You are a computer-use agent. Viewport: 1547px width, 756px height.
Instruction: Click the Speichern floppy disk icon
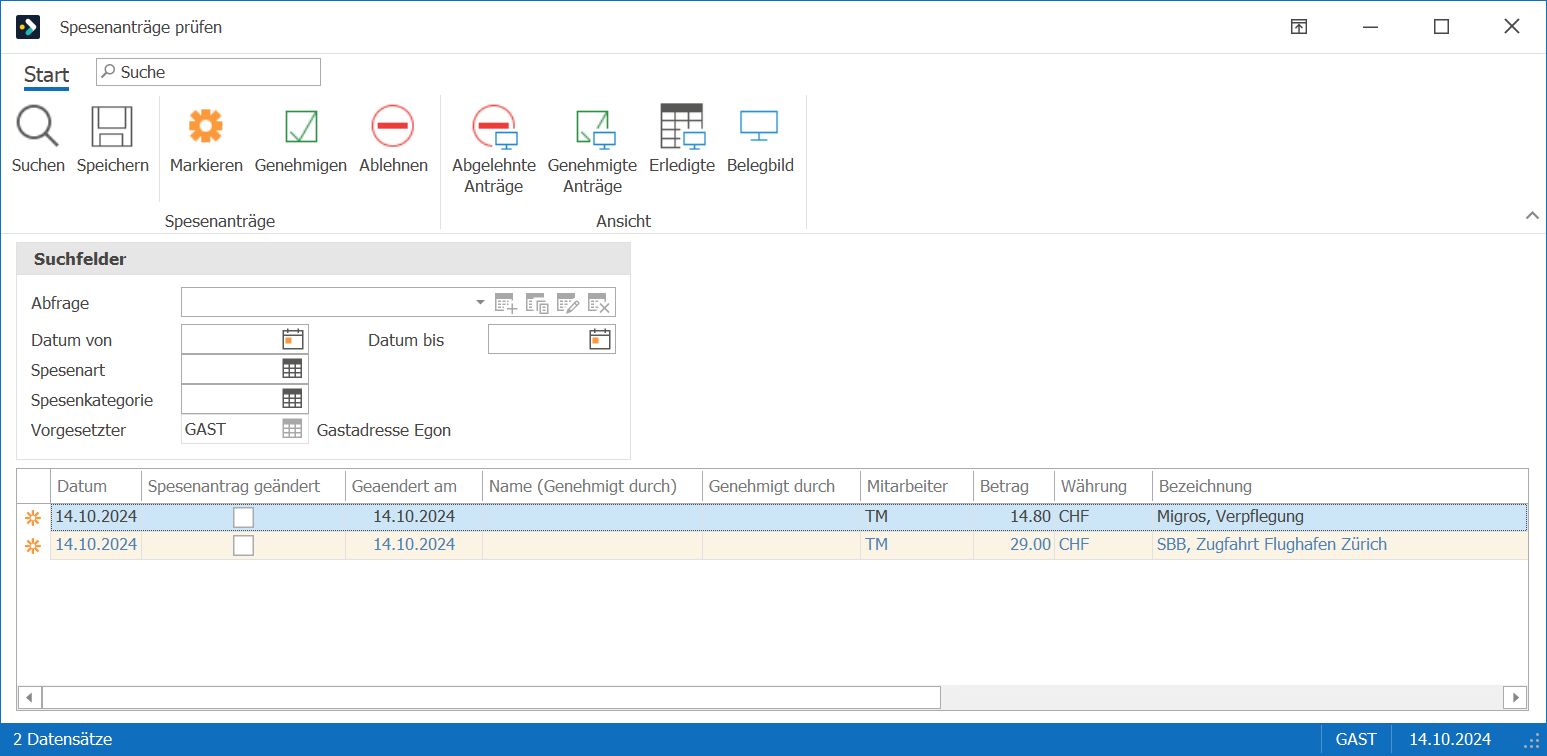(112, 127)
